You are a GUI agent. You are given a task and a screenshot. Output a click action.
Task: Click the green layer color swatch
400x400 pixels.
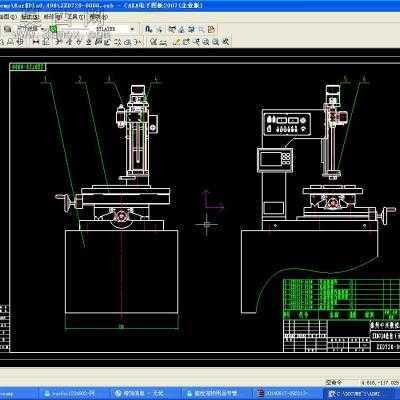[53, 29]
